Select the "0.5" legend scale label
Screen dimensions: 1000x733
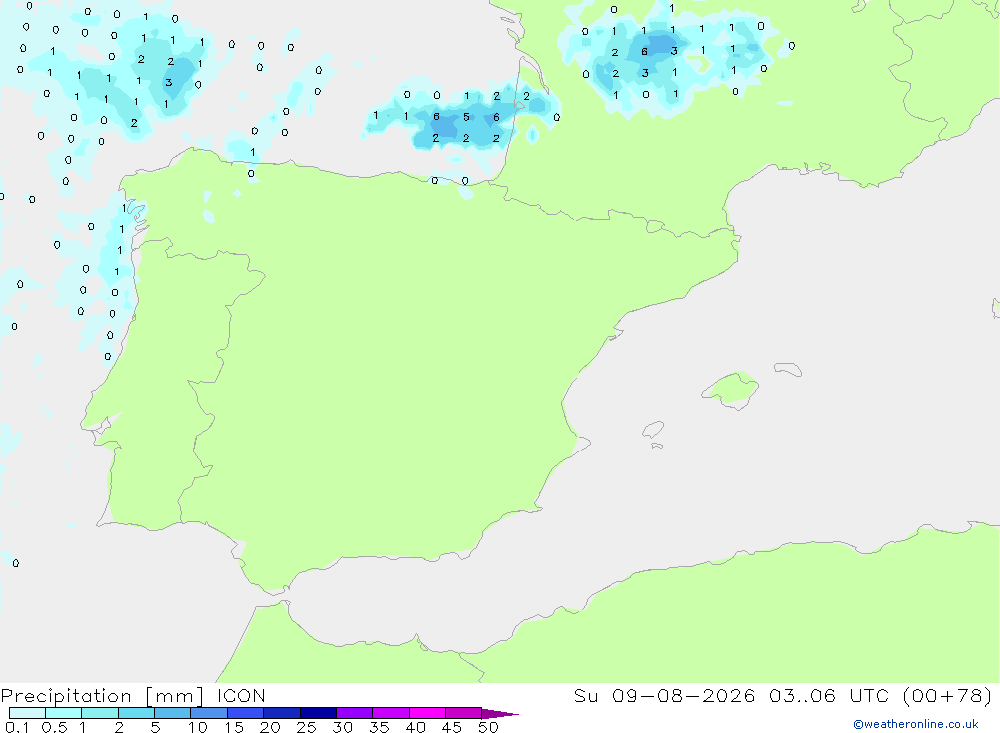[54, 727]
